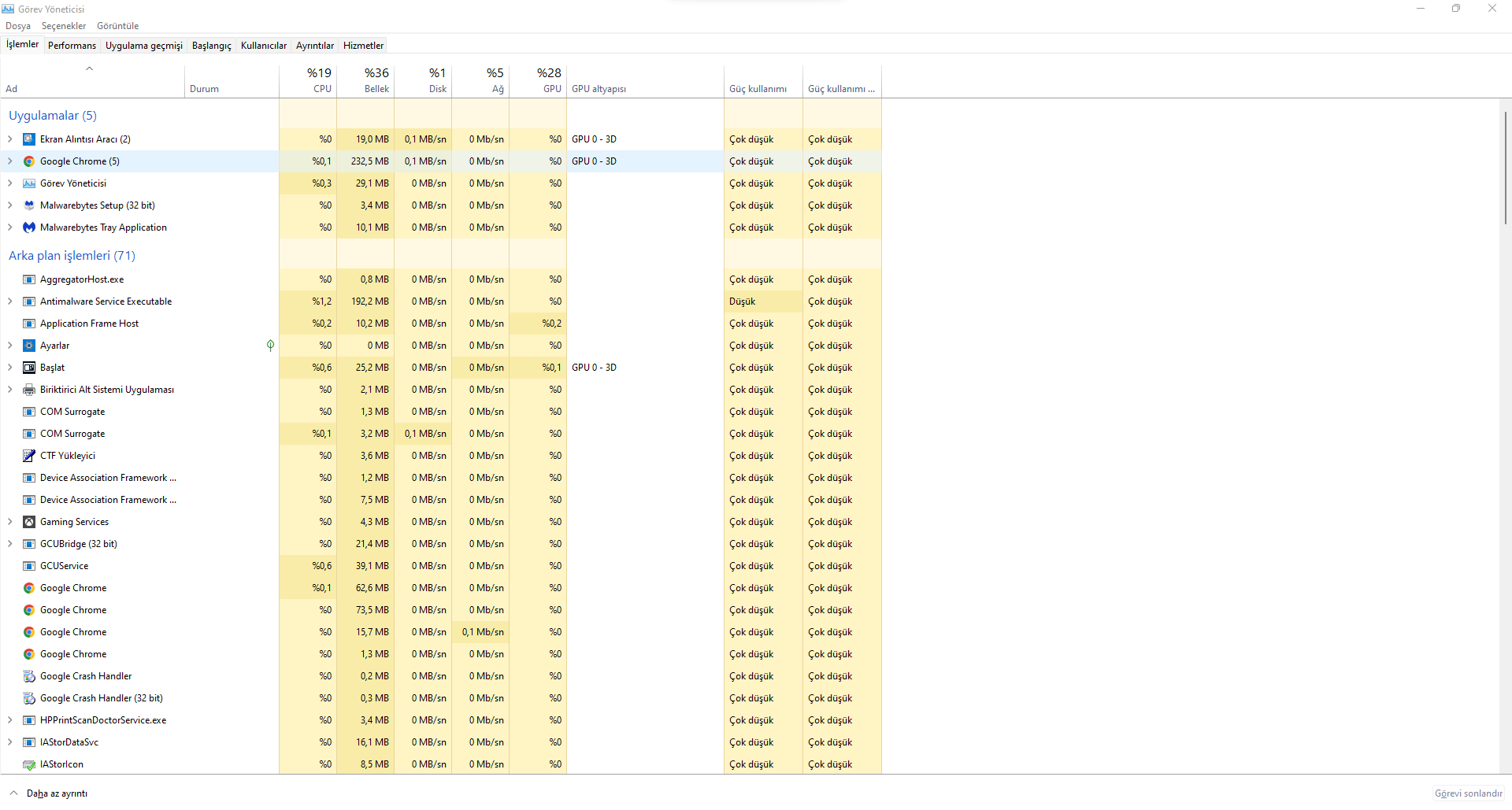Expand the Görev Yöneticisi app entry
Image resolution: width=1512 pixels, height=810 pixels.
10,183
